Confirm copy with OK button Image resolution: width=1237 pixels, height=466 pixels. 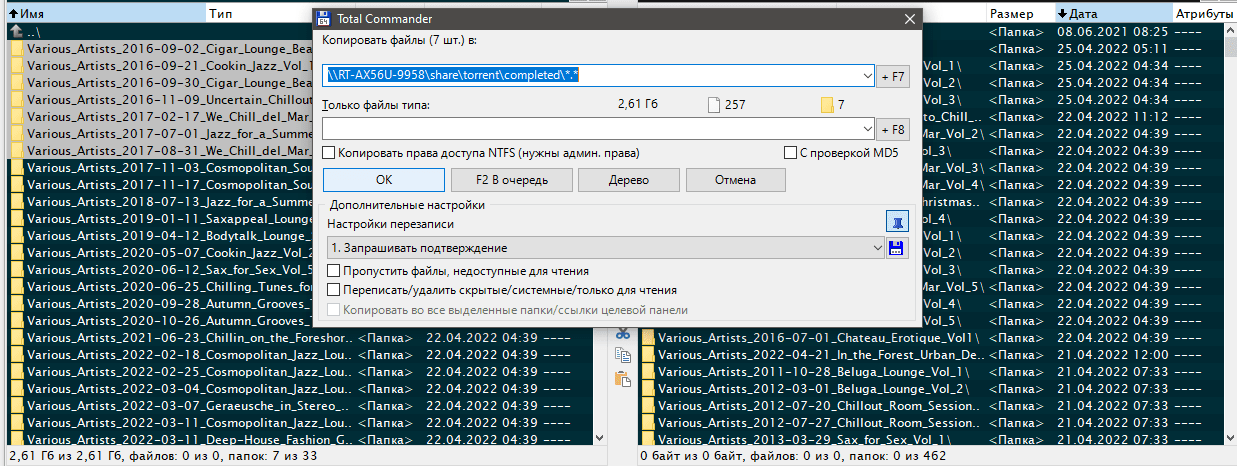tap(384, 180)
